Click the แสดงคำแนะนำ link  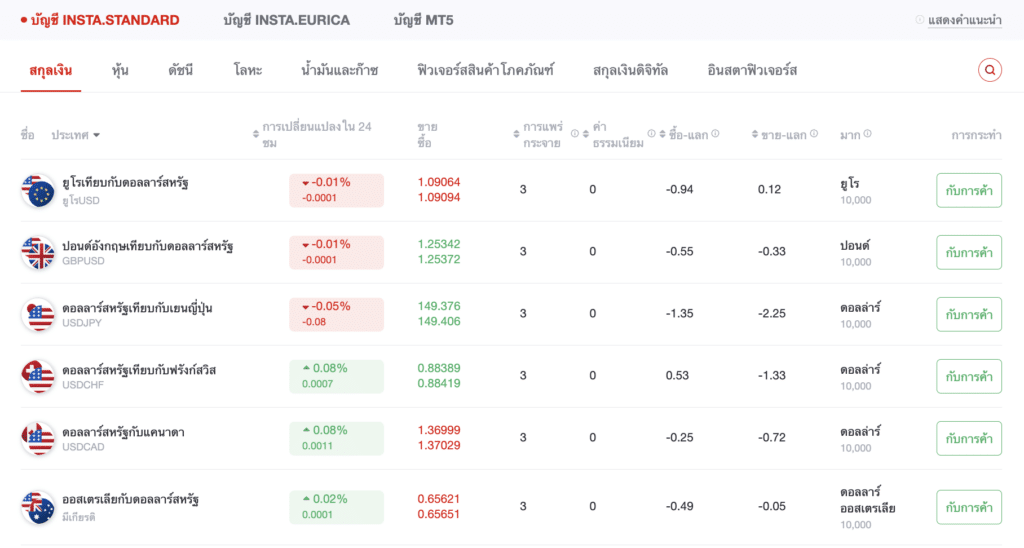point(964,20)
